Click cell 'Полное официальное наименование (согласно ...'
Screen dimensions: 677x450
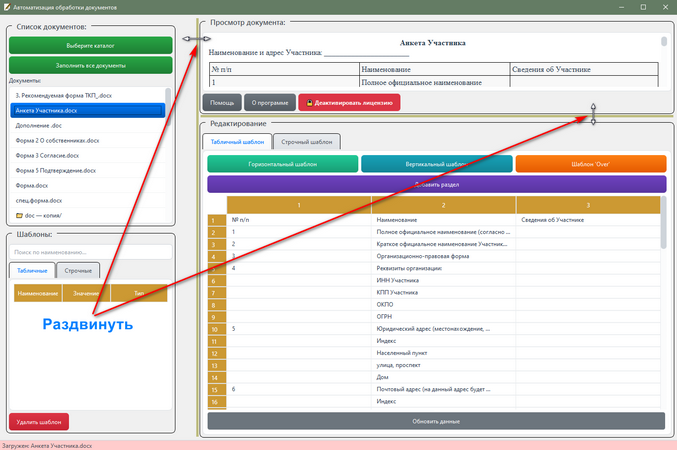coord(443,232)
